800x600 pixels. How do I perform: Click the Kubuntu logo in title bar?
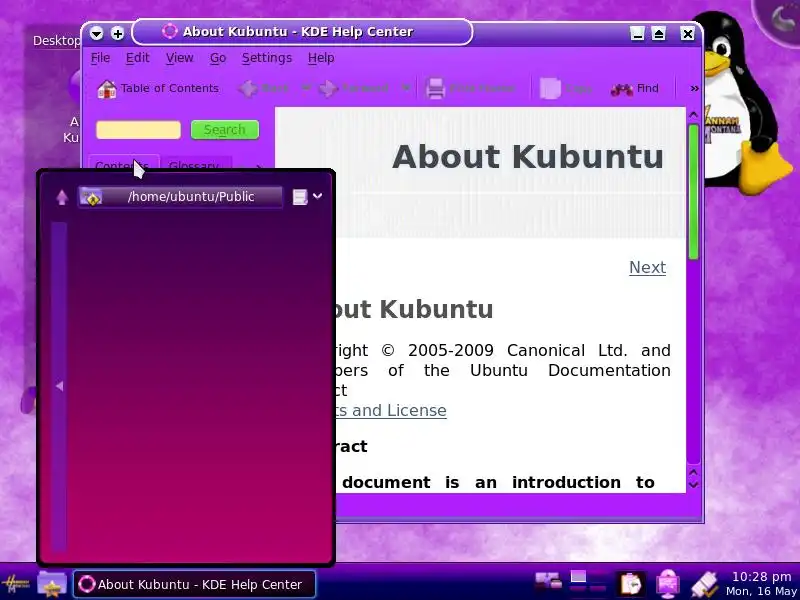pyautogui.click(x=169, y=32)
